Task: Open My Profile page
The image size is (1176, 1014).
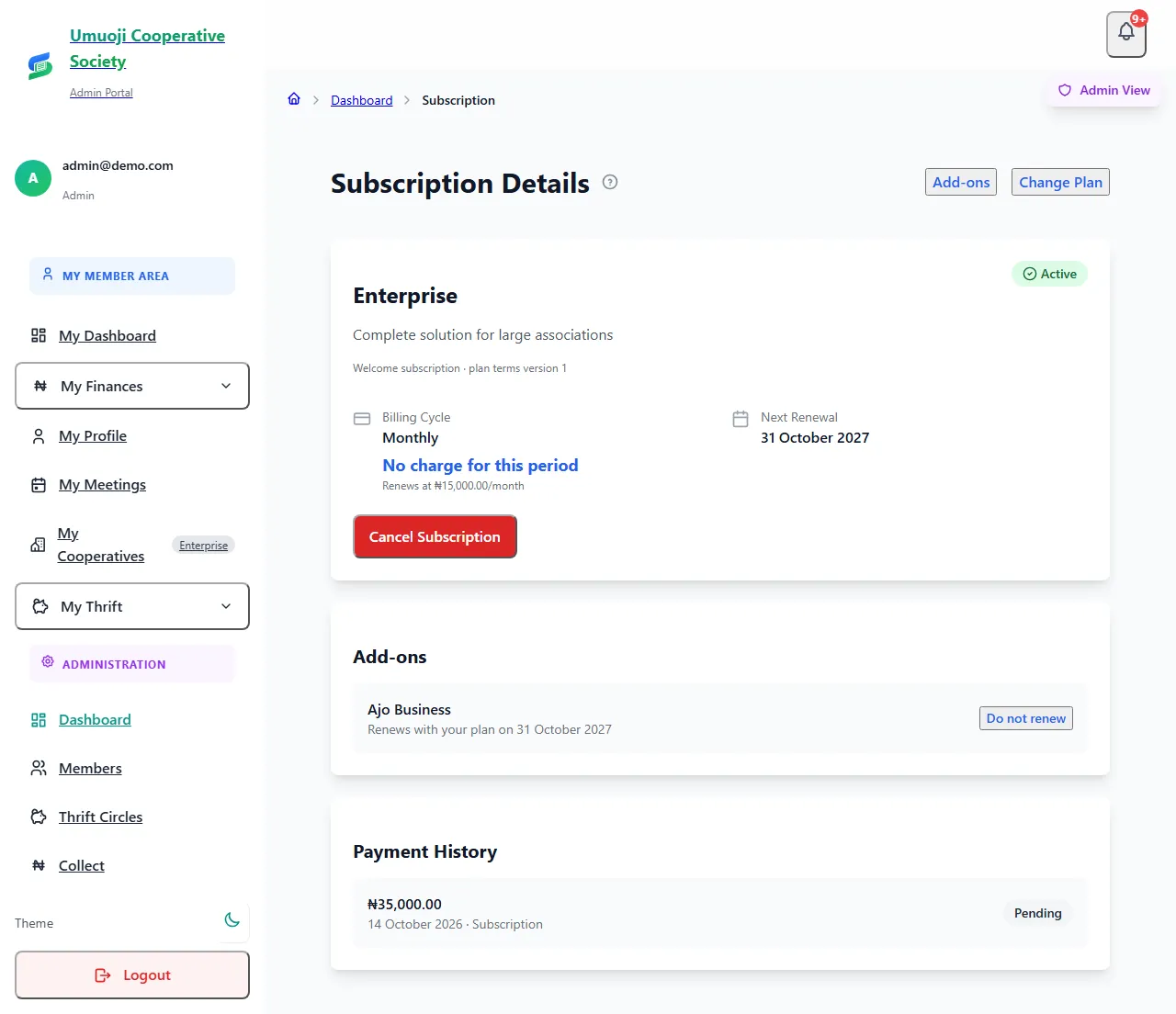Action: 93,436
